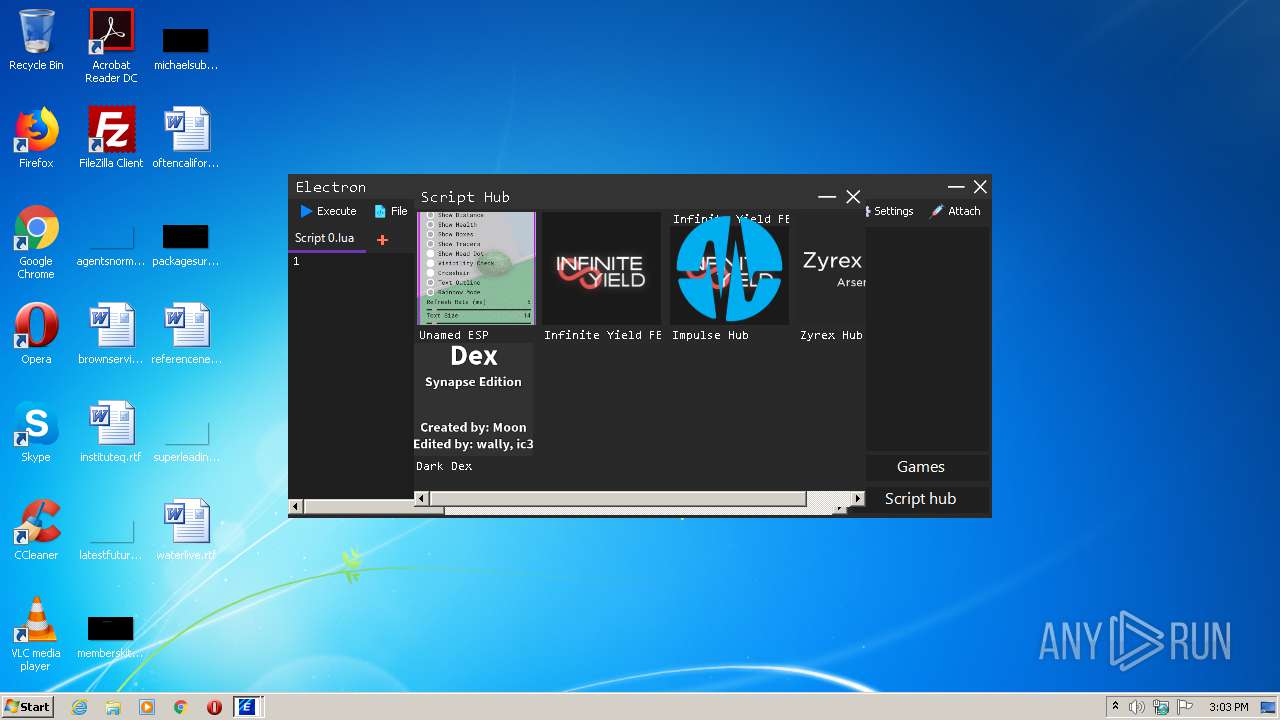Select the CCleaner desktop shortcut

pyautogui.click(x=36, y=530)
